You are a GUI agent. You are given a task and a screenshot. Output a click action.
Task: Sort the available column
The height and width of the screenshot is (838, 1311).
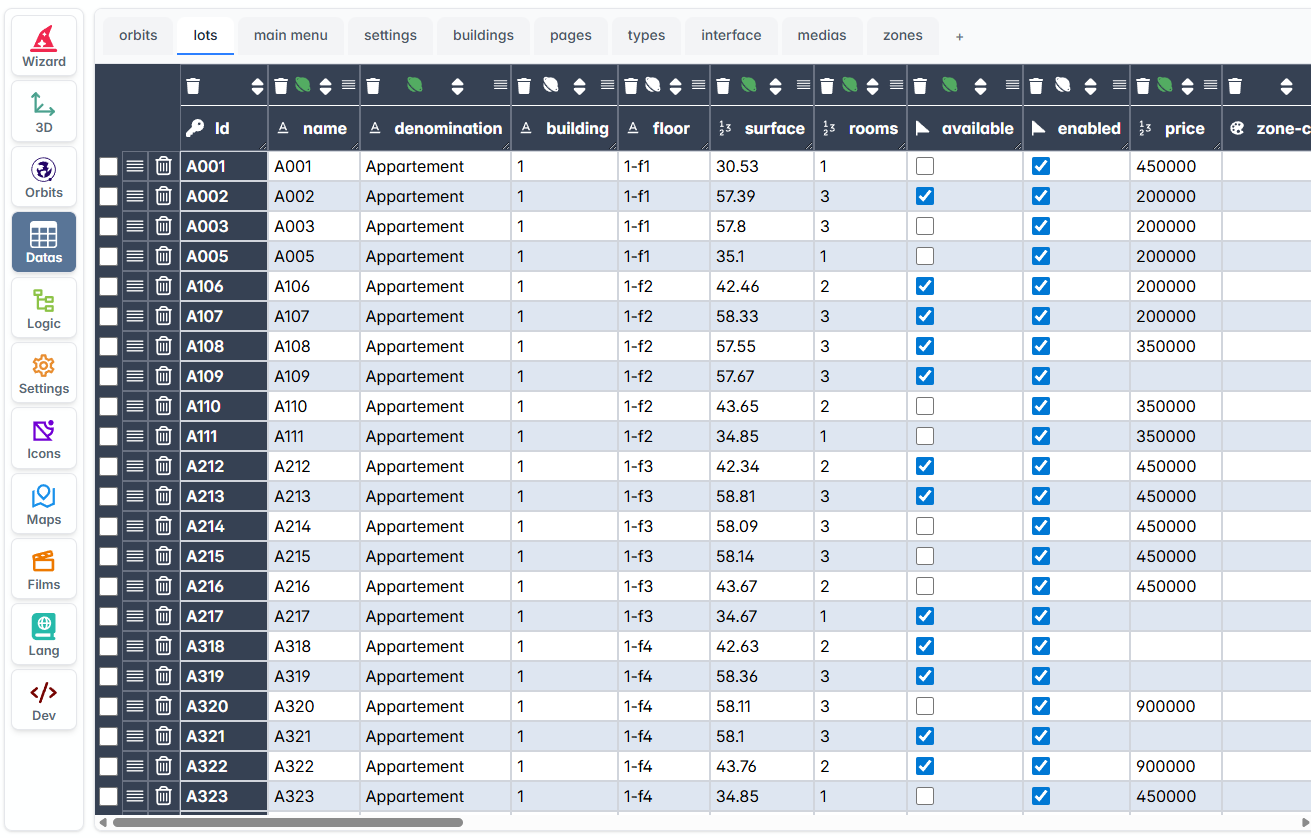tap(980, 86)
